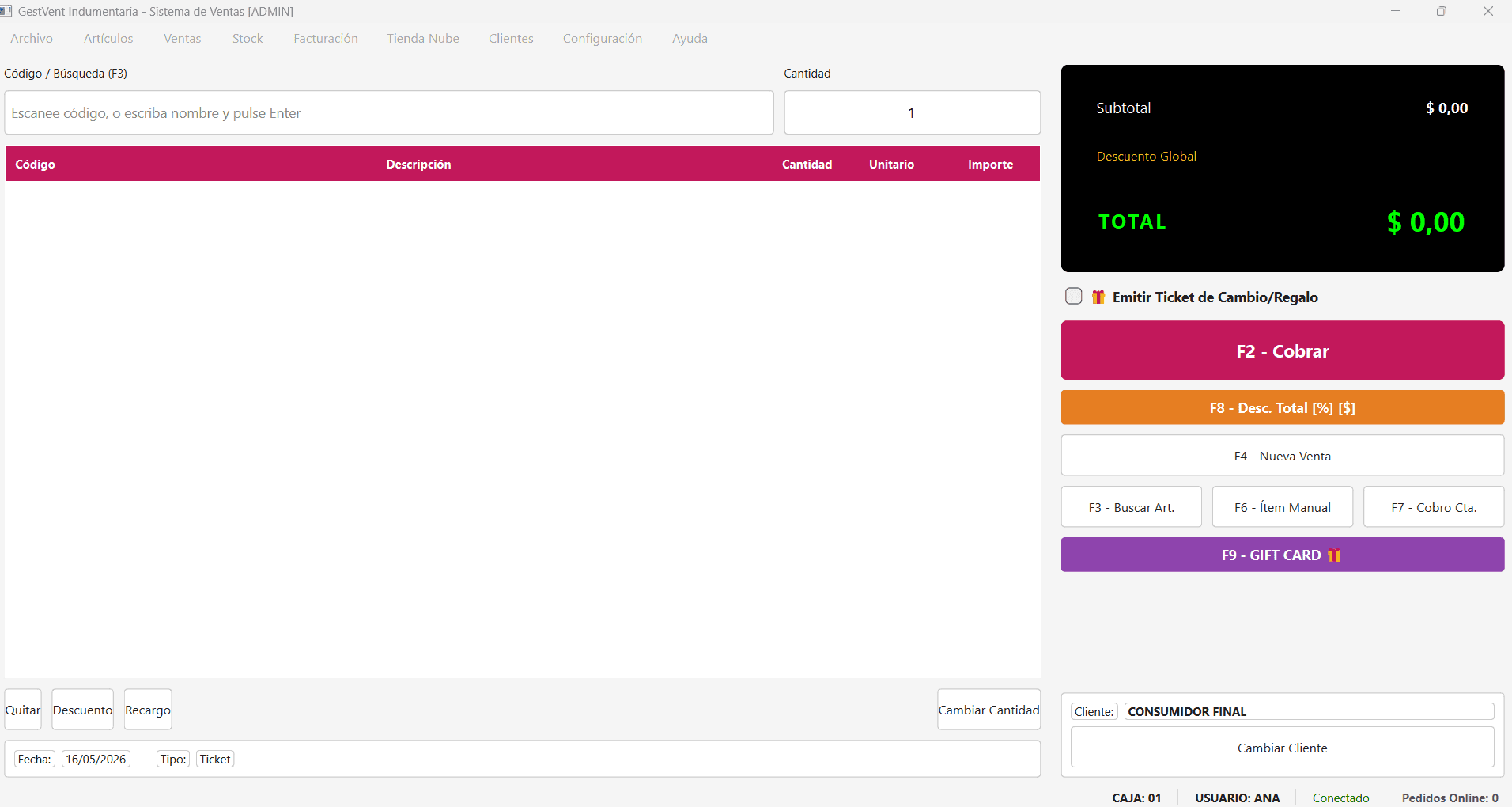
Task: Click Descuento Global label in totals panel
Action: point(1147,157)
